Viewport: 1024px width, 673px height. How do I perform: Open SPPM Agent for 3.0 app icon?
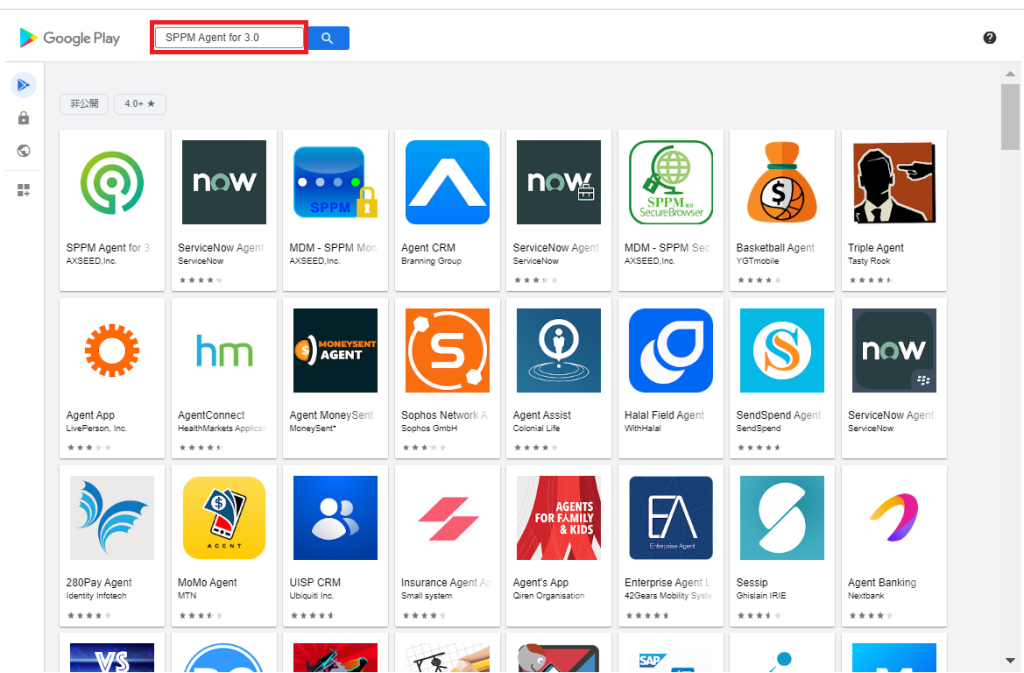tap(112, 182)
